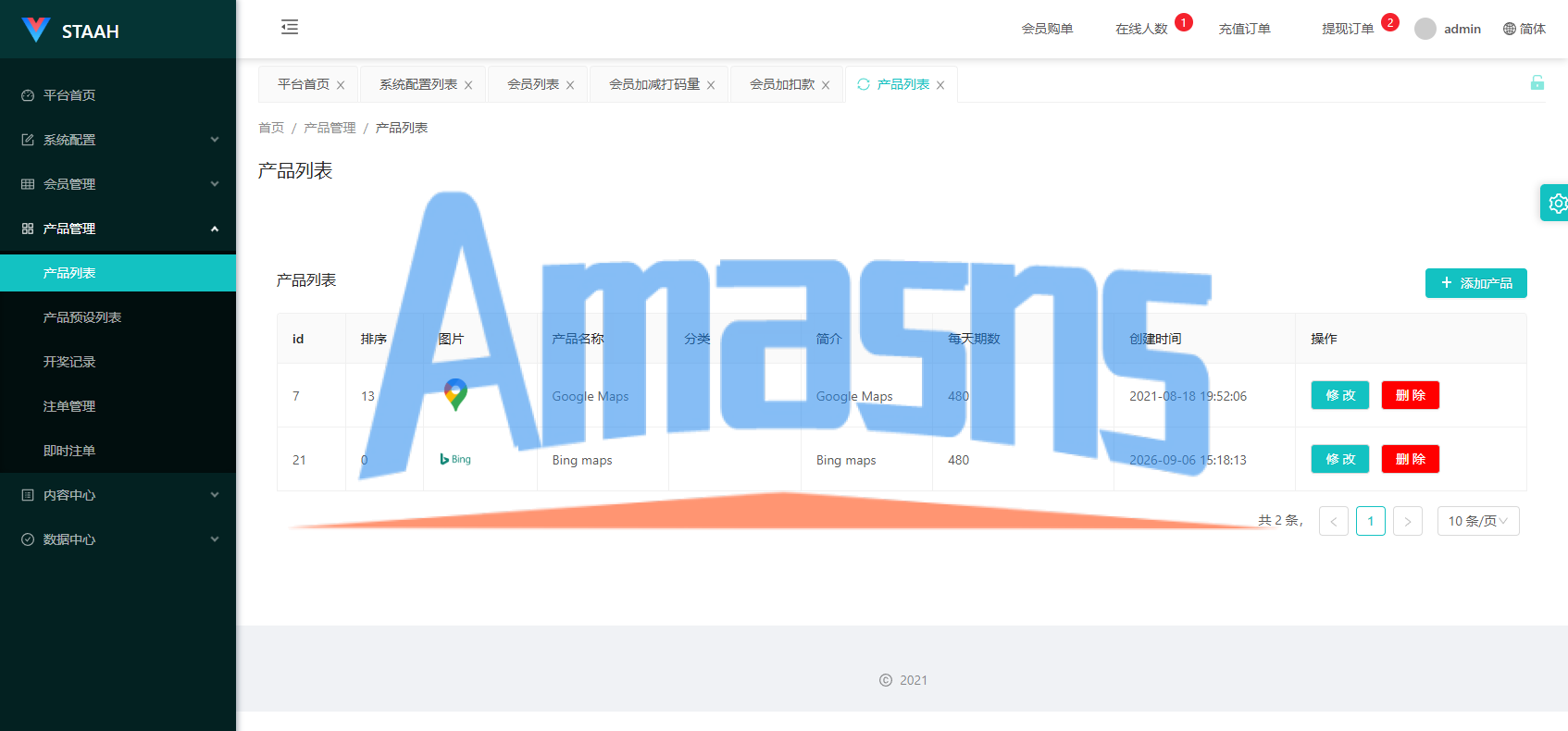Close the 会员加扣款 tab
This screenshot has width=1568, height=731.
coord(826,85)
